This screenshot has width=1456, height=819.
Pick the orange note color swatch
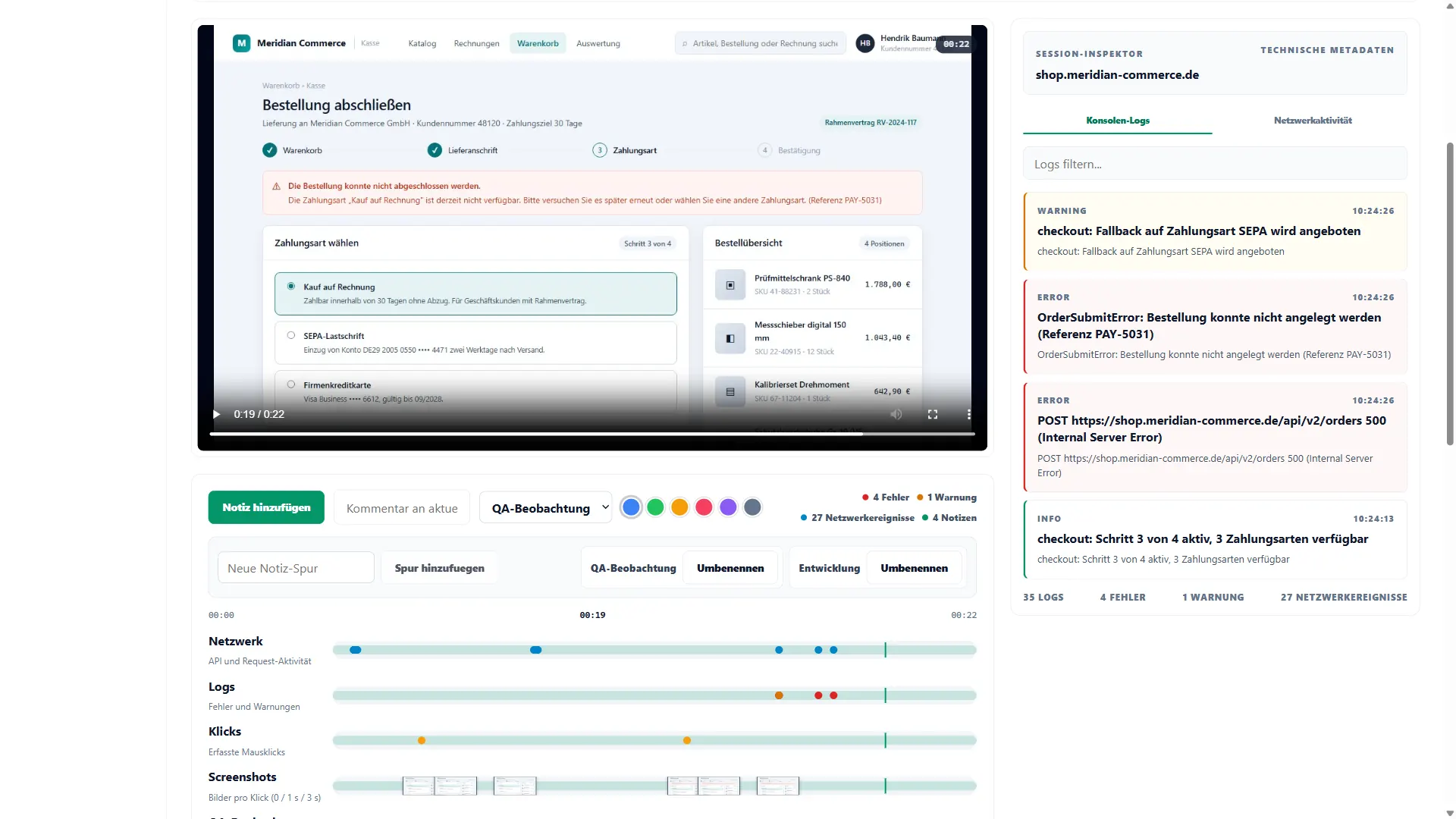pos(680,507)
